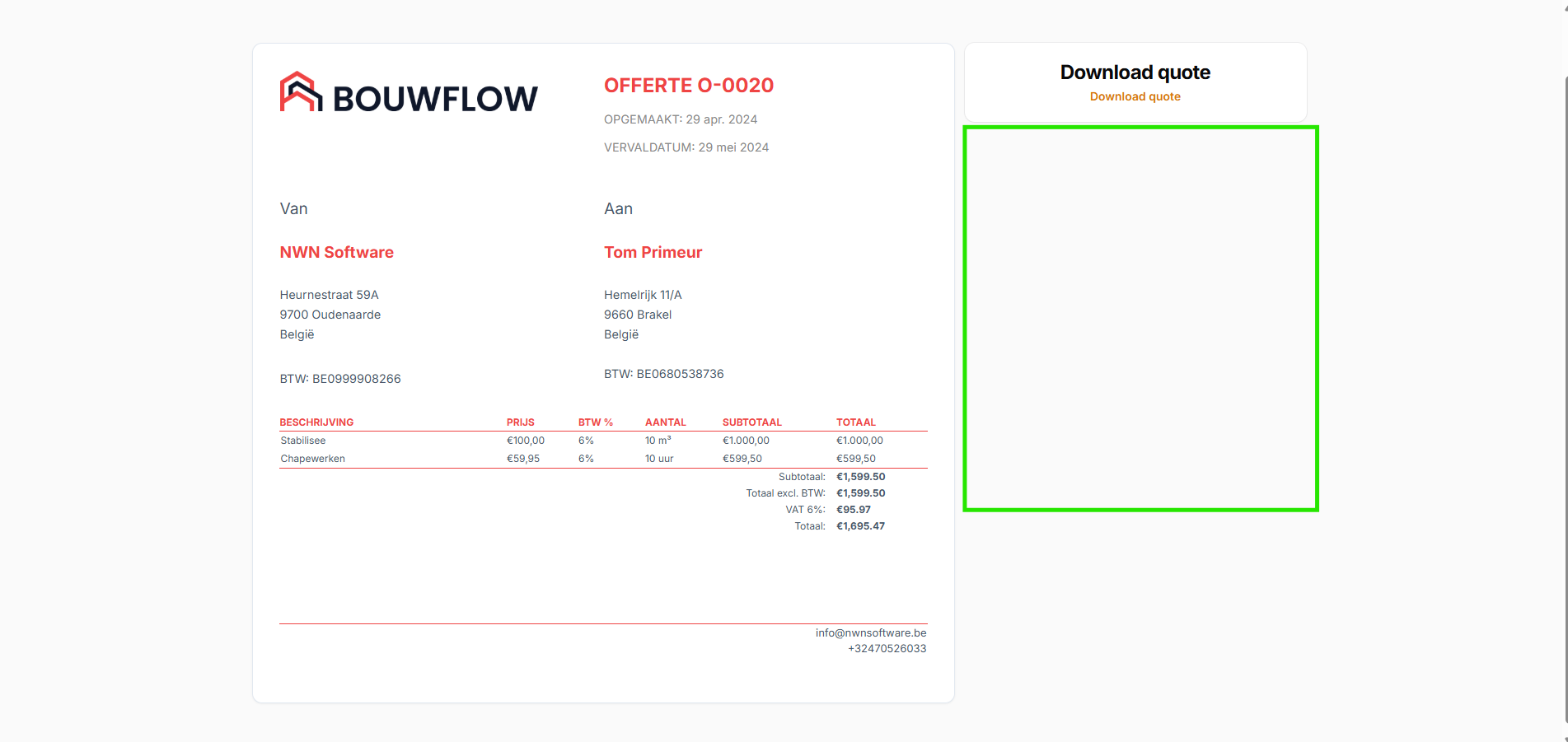Viewport: 1568px width, 742px height.
Task: Click the BTW % column header
Action: [x=595, y=422]
